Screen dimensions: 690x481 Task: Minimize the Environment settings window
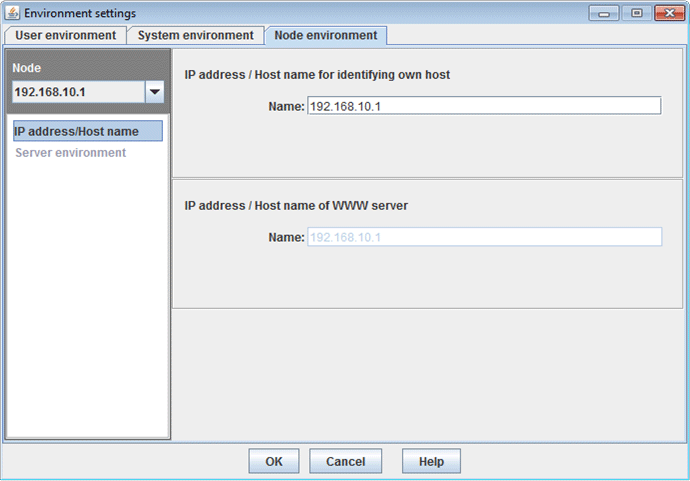[x=604, y=13]
